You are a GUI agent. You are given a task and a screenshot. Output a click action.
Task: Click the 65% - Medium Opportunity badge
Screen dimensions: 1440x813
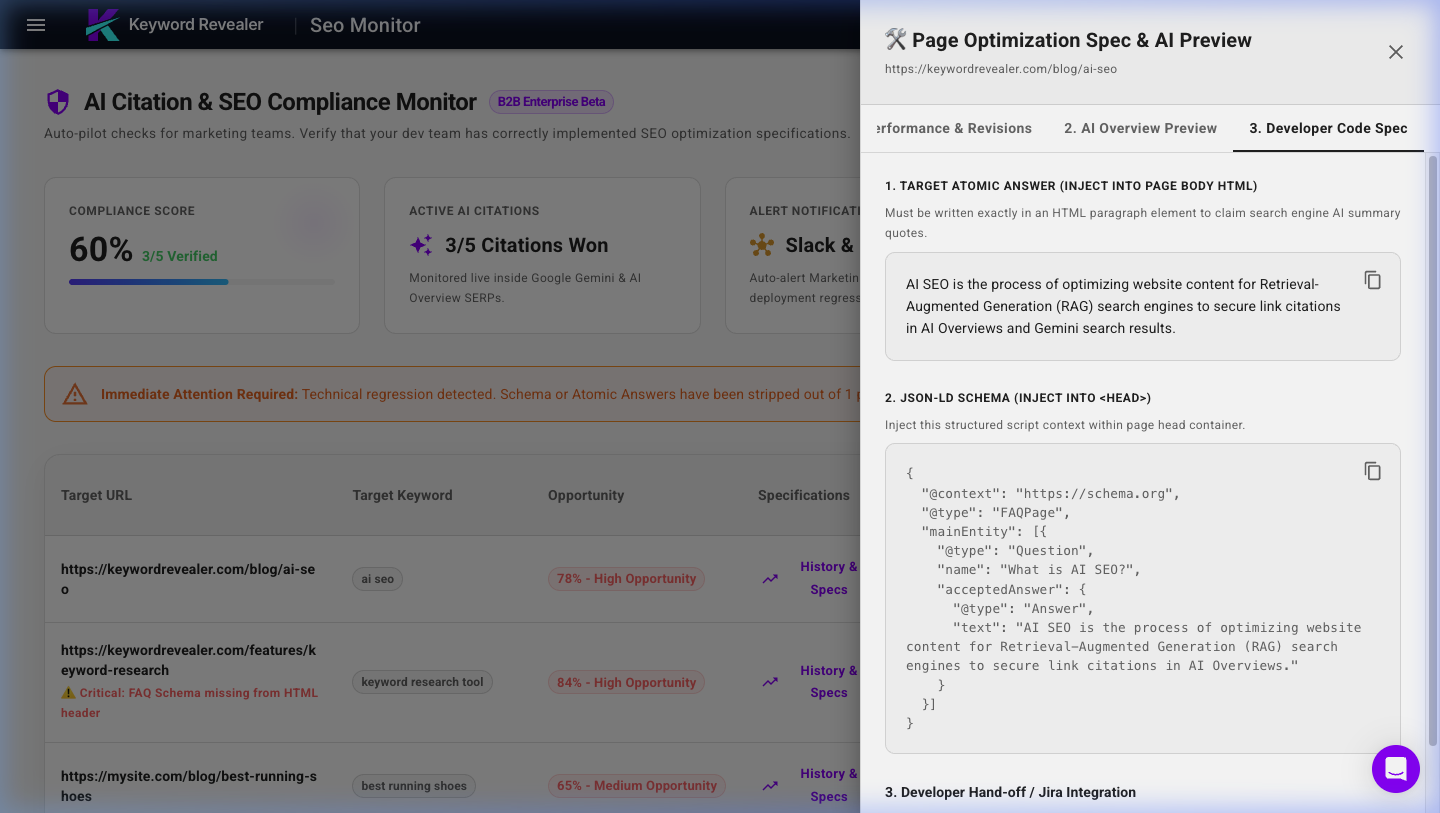637,786
